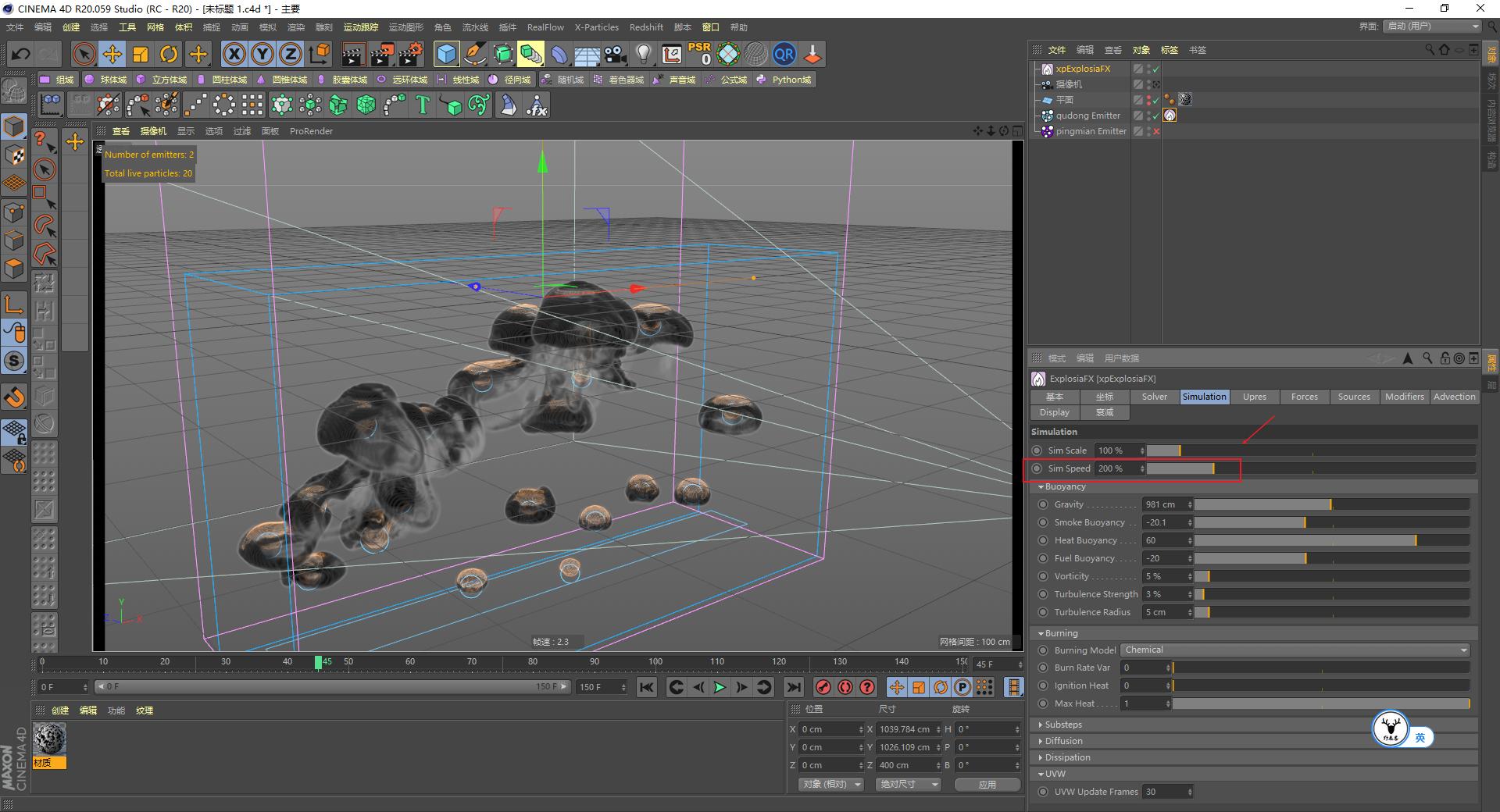Click the top visibility dot of 平面

click(x=1149, y=96)
